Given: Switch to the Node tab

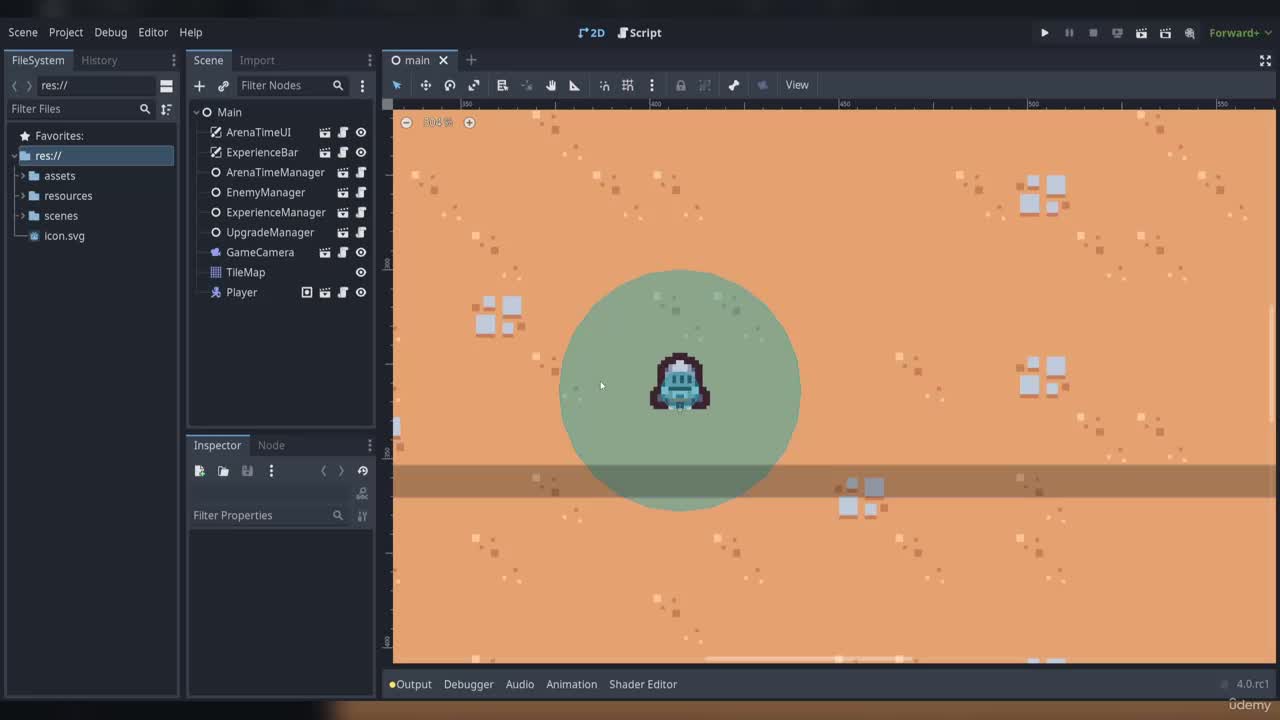Looking at the screenshot, I should (271, 445).
